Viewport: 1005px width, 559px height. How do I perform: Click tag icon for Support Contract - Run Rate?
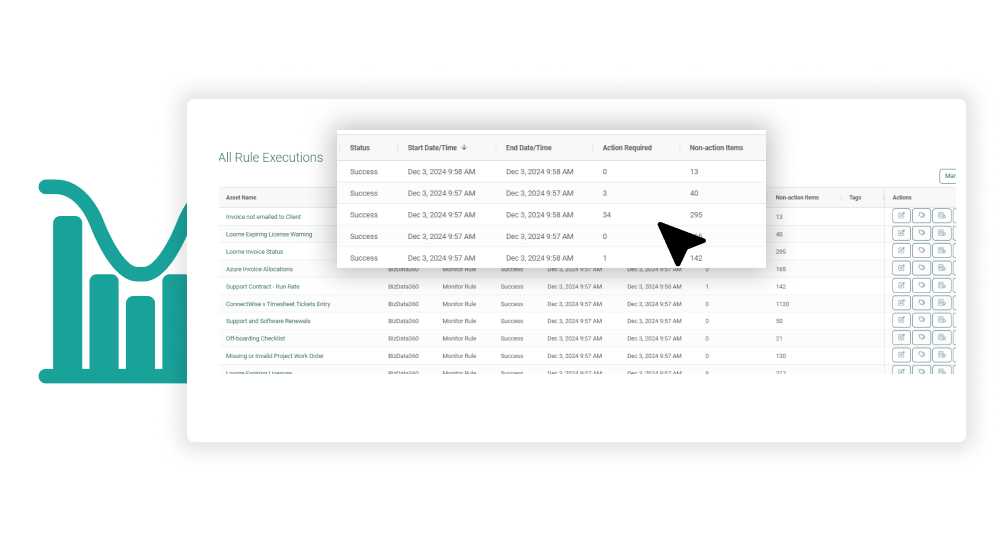pyautogui.click(x=922, y=285)
